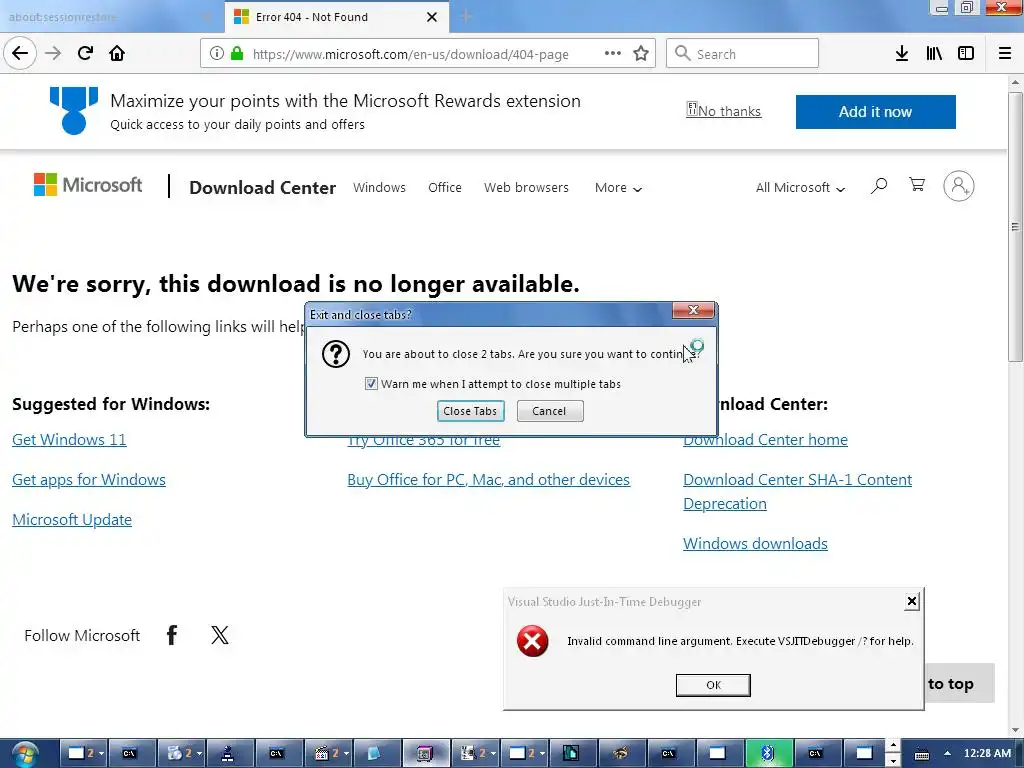Screen dimensions: 1024x768
Task: Open the Office nav menu item
Action: (445, 187)
